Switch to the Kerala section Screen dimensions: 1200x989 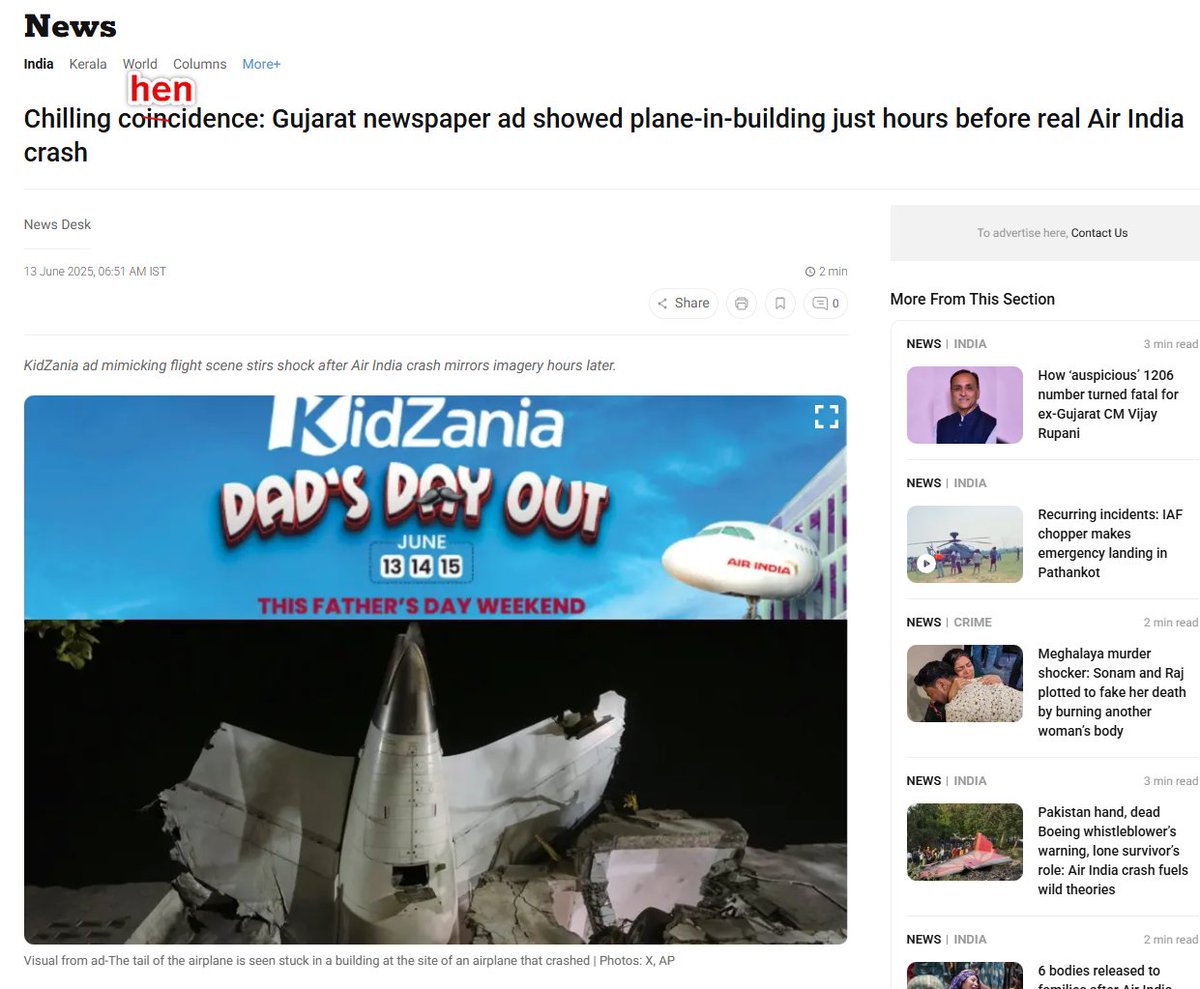click(88, 64)
